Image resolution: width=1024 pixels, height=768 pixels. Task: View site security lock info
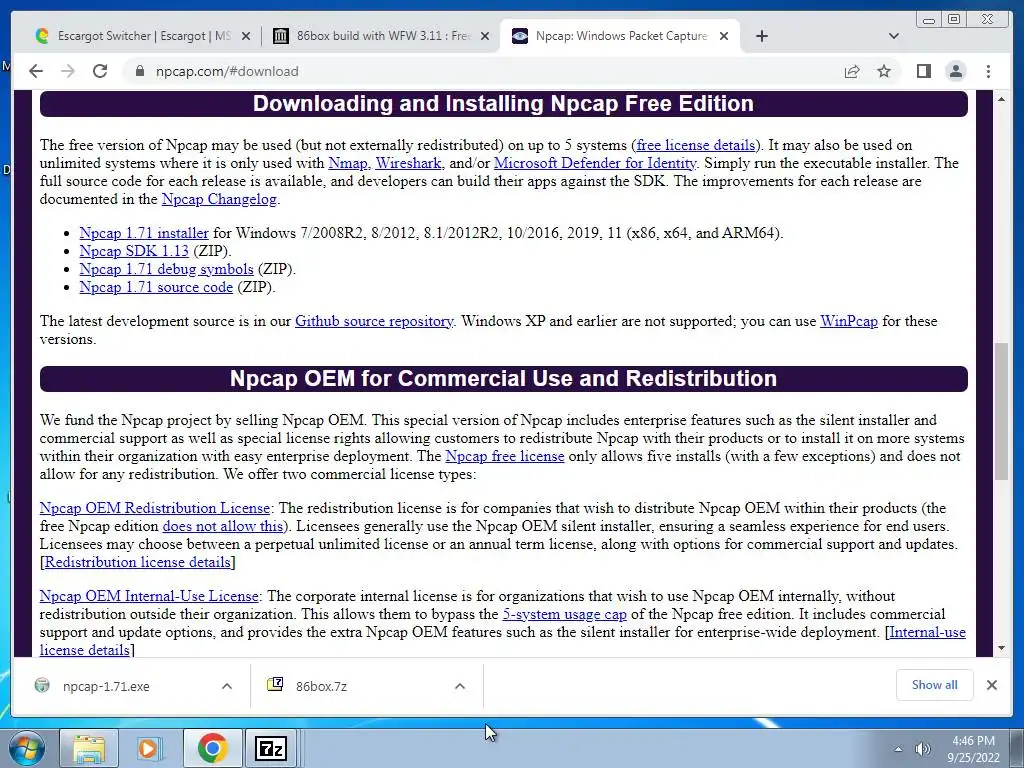(139, 71)
